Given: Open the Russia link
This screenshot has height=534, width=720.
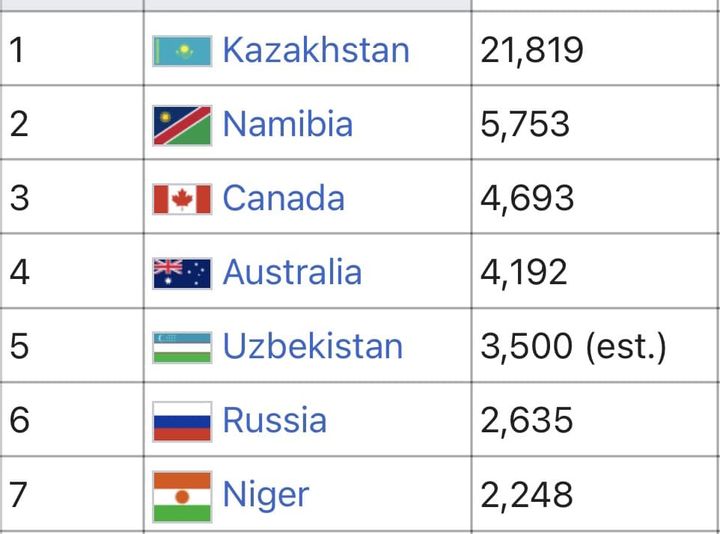Looking at the screenshot, I should pos(274,420).
